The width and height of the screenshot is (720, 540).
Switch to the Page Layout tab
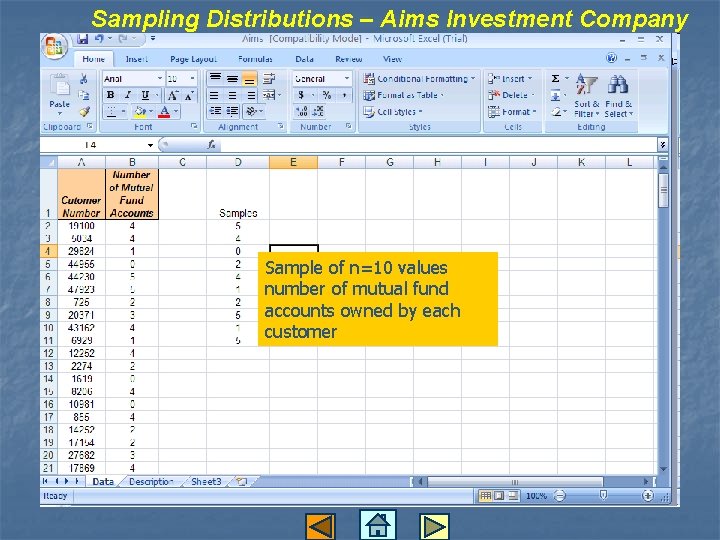(x=193, y=59)
